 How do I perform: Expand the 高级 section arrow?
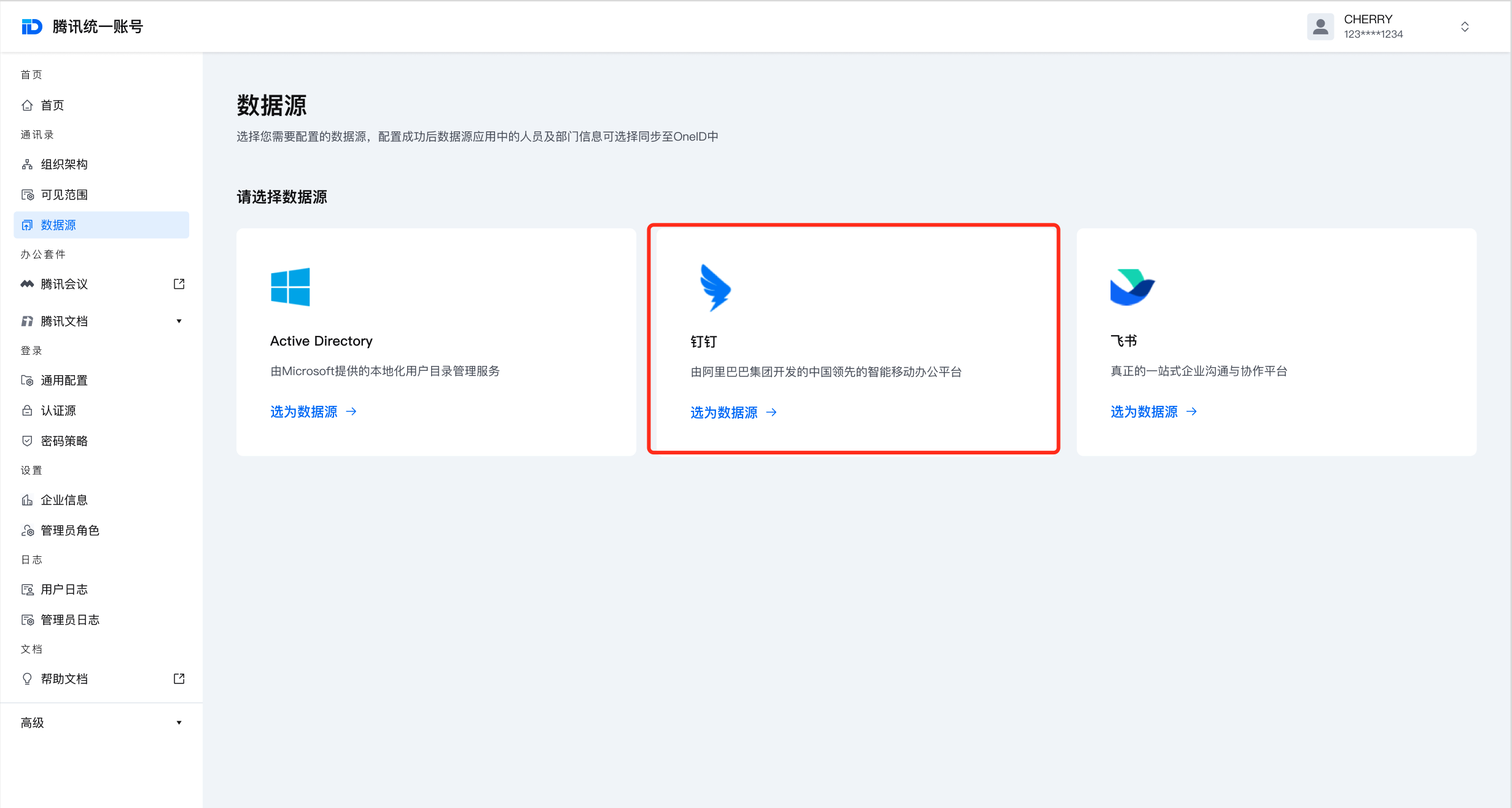(x=179, y=723)
